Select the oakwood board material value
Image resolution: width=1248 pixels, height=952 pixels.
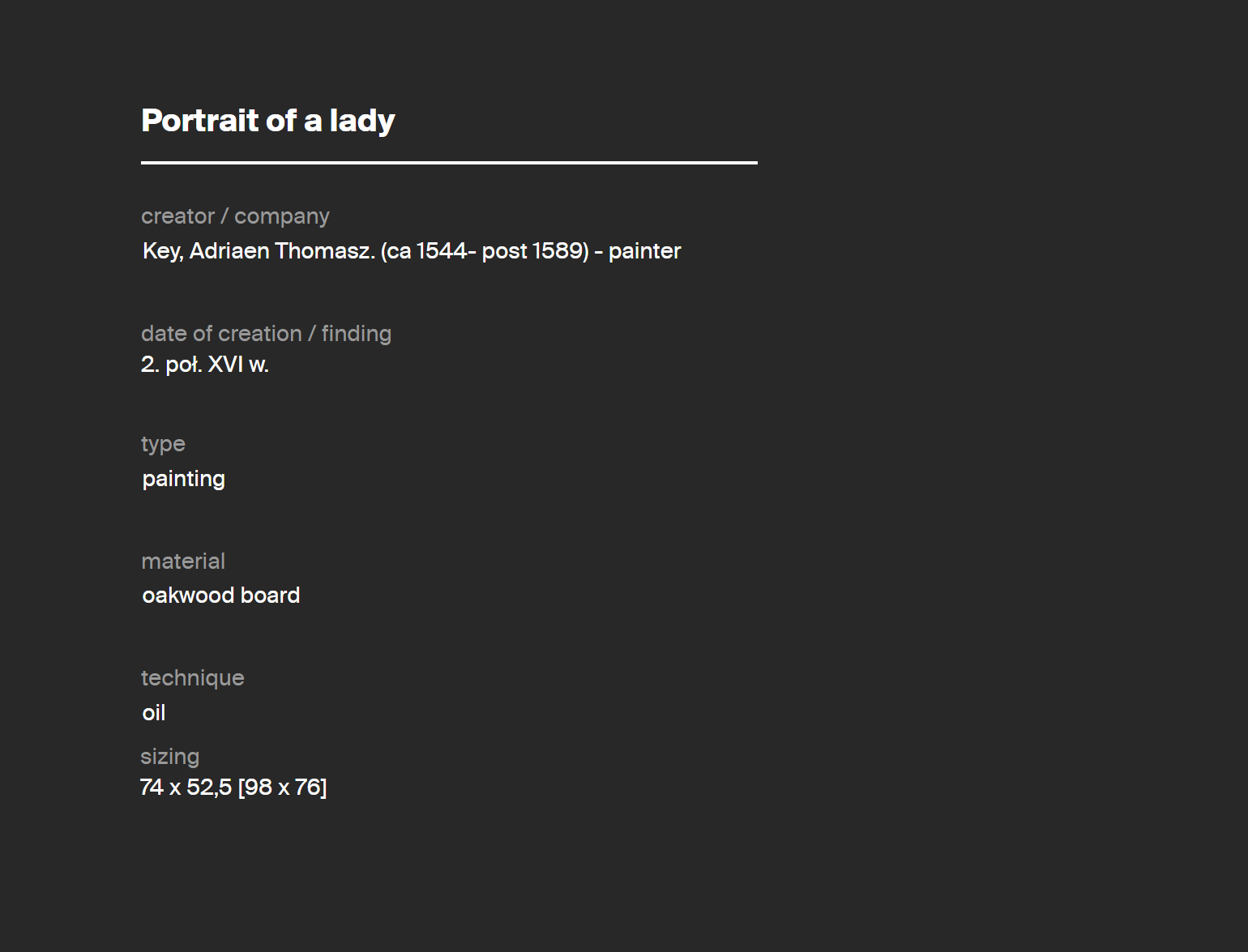click(x=221, y=596)
